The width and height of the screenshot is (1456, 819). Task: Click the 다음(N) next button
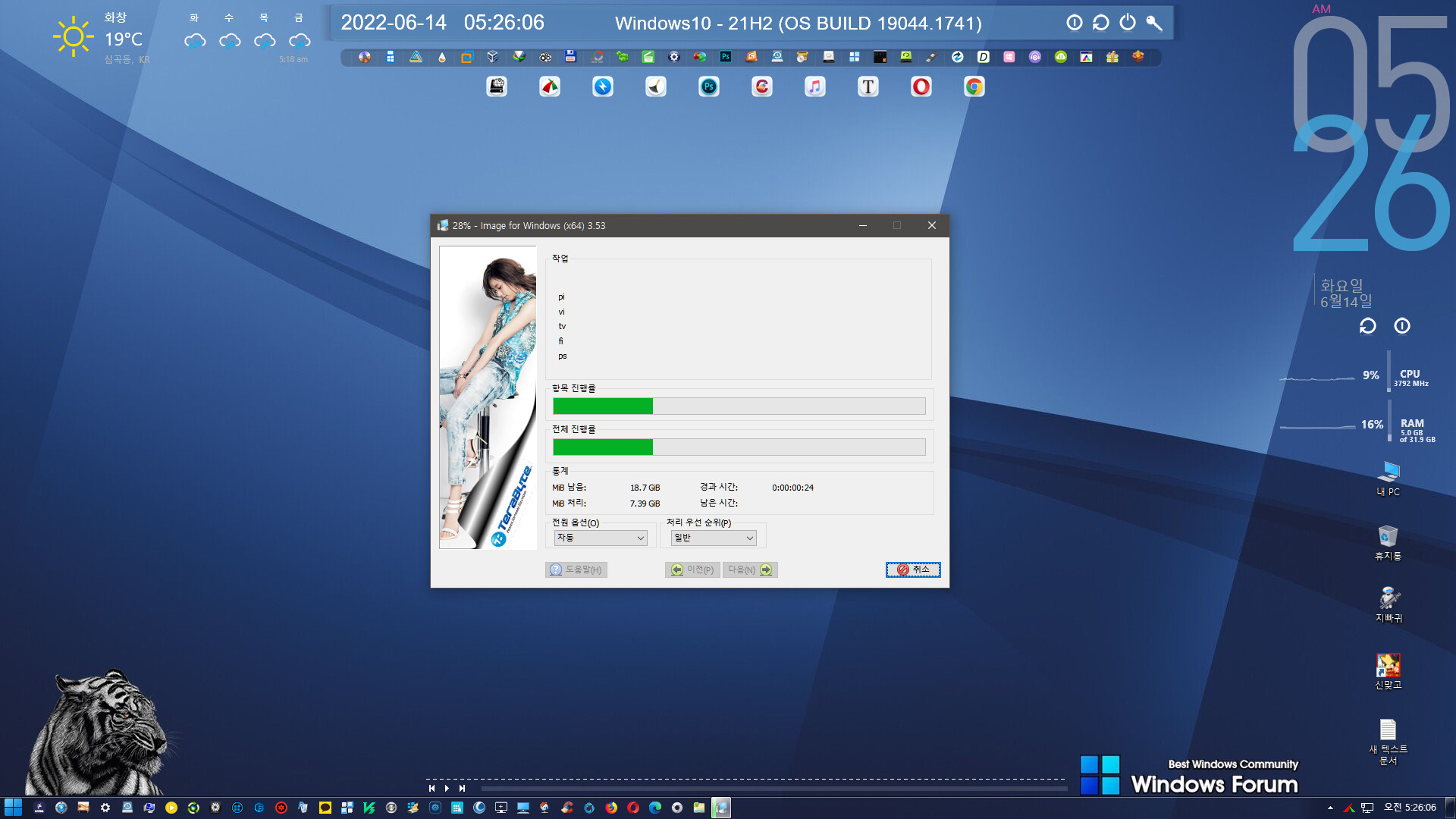pos(750,570)
